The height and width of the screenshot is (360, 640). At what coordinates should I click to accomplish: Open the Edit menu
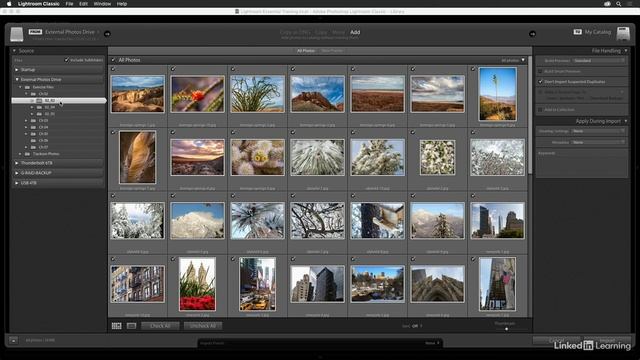pos(83,4)
